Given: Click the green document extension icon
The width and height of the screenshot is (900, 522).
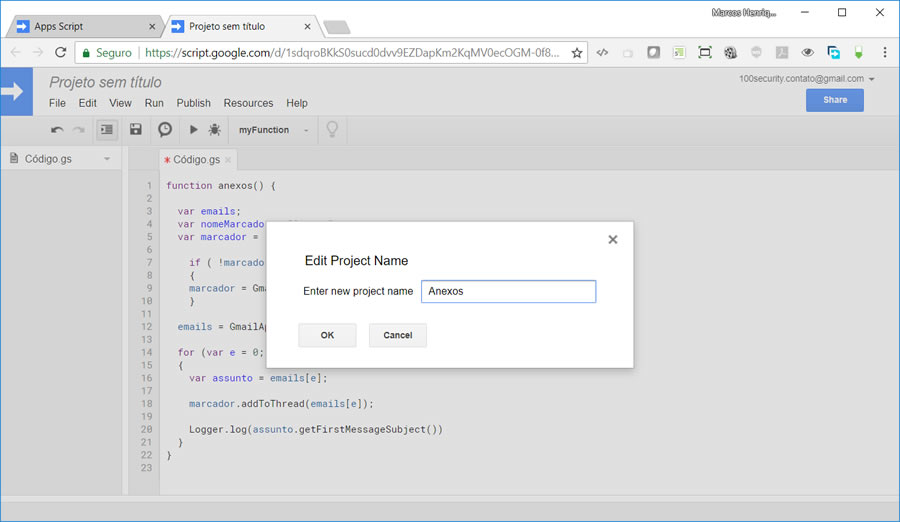Looking at the screenshot, I should pyautogui.click(x=679, y=53).
